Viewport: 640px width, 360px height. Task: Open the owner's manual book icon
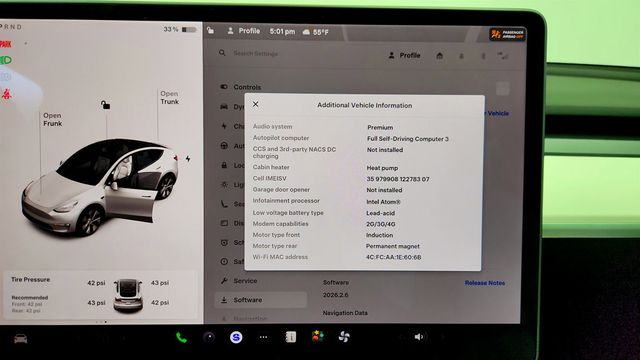291,337
